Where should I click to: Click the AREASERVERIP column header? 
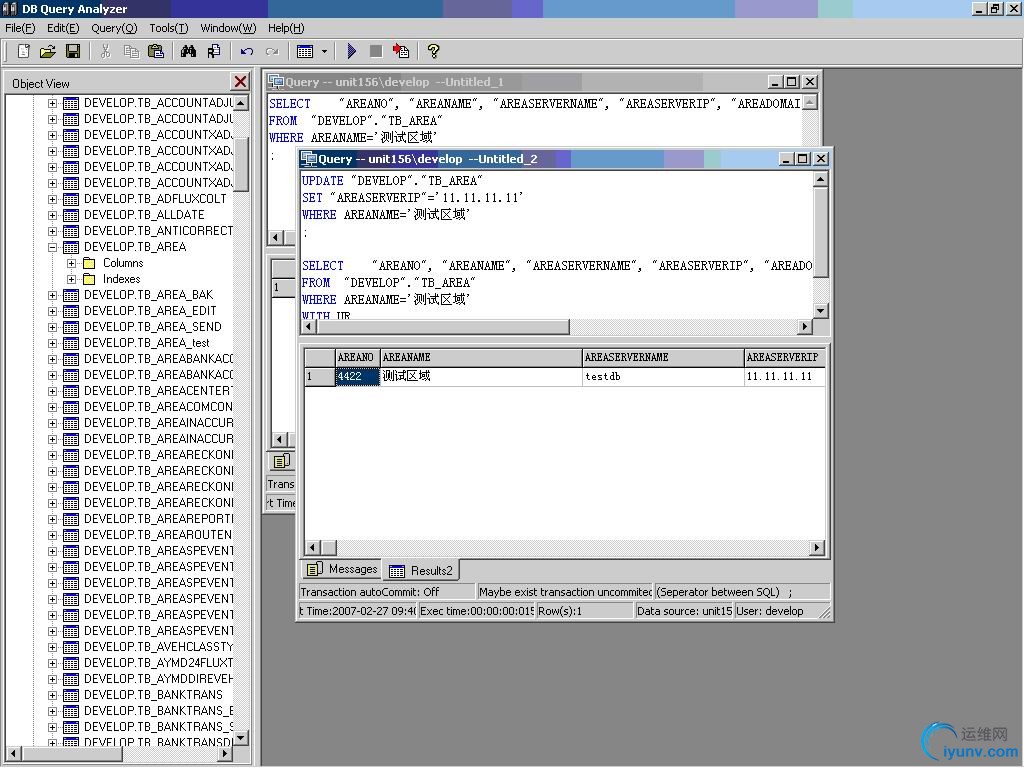coord(784,357)
